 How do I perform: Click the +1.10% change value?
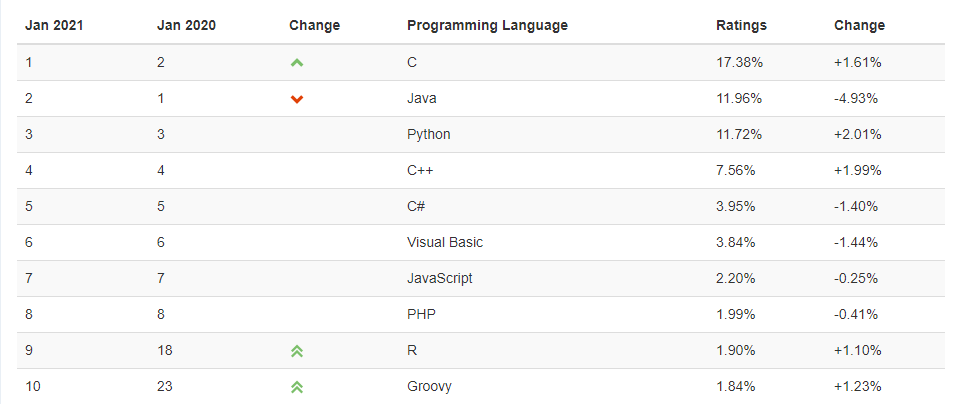pos(858,351)
